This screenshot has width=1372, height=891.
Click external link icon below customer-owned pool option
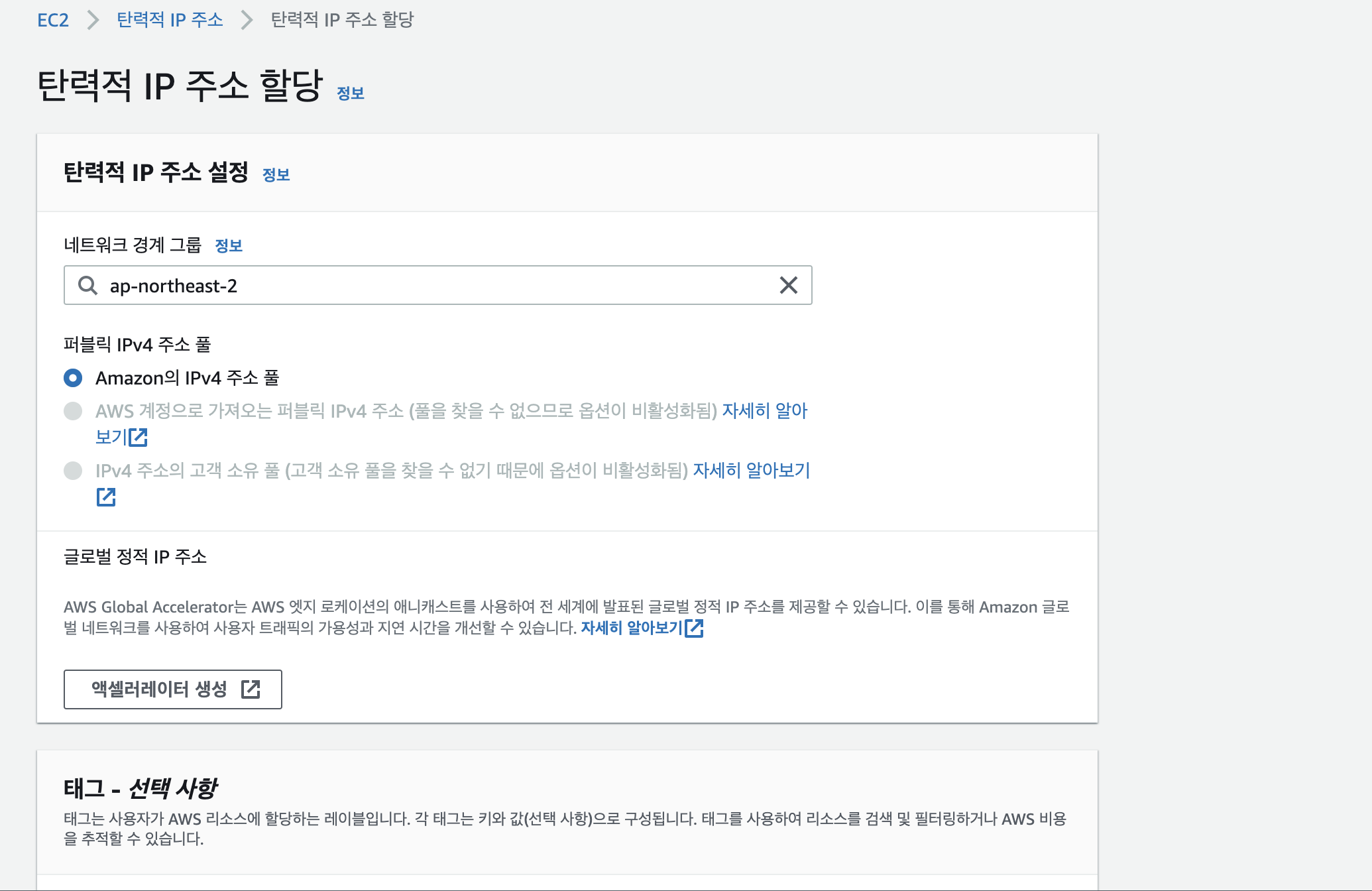pyautogui.click(x=106, y=497)
